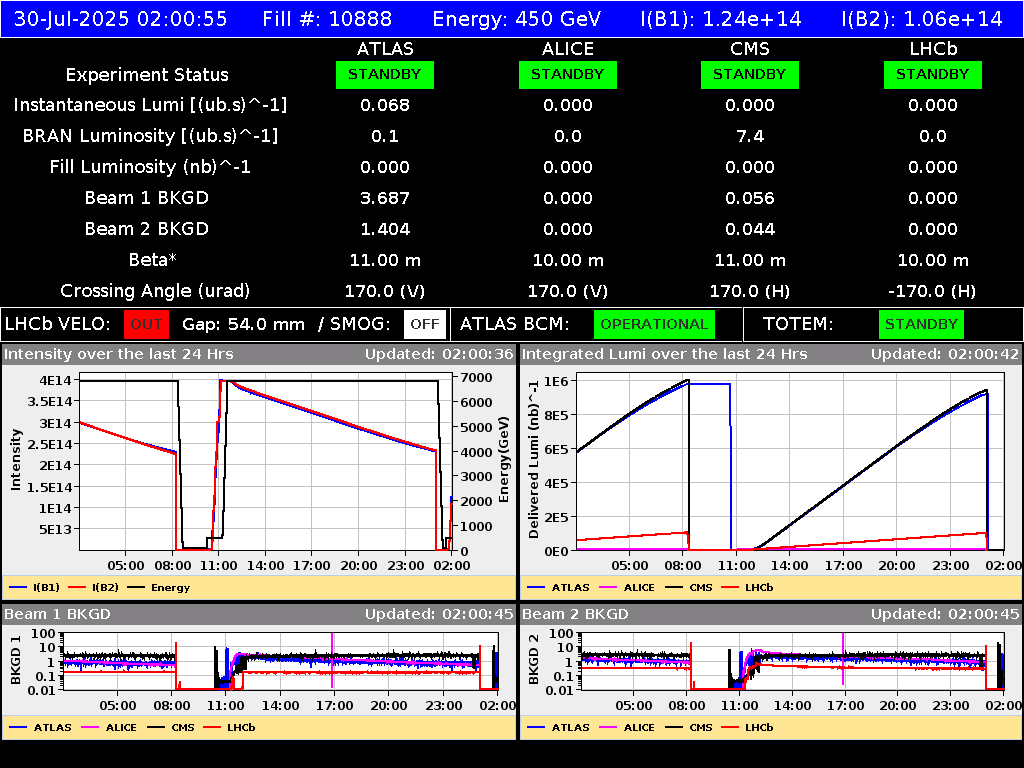
Task: Click CMS BRAN luminosity value 7.4
Action: point(750,136)
